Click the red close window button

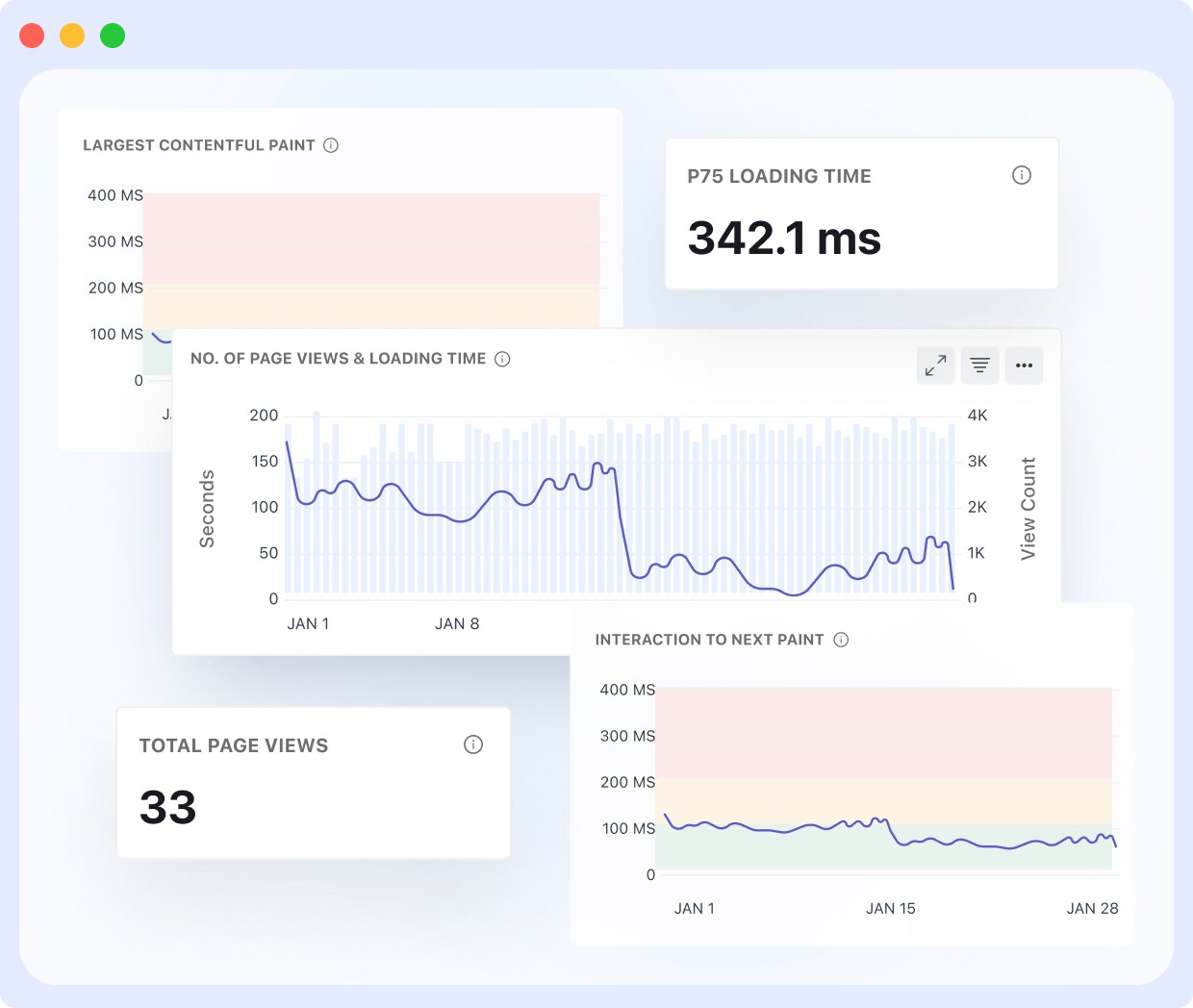coord(32,36)
